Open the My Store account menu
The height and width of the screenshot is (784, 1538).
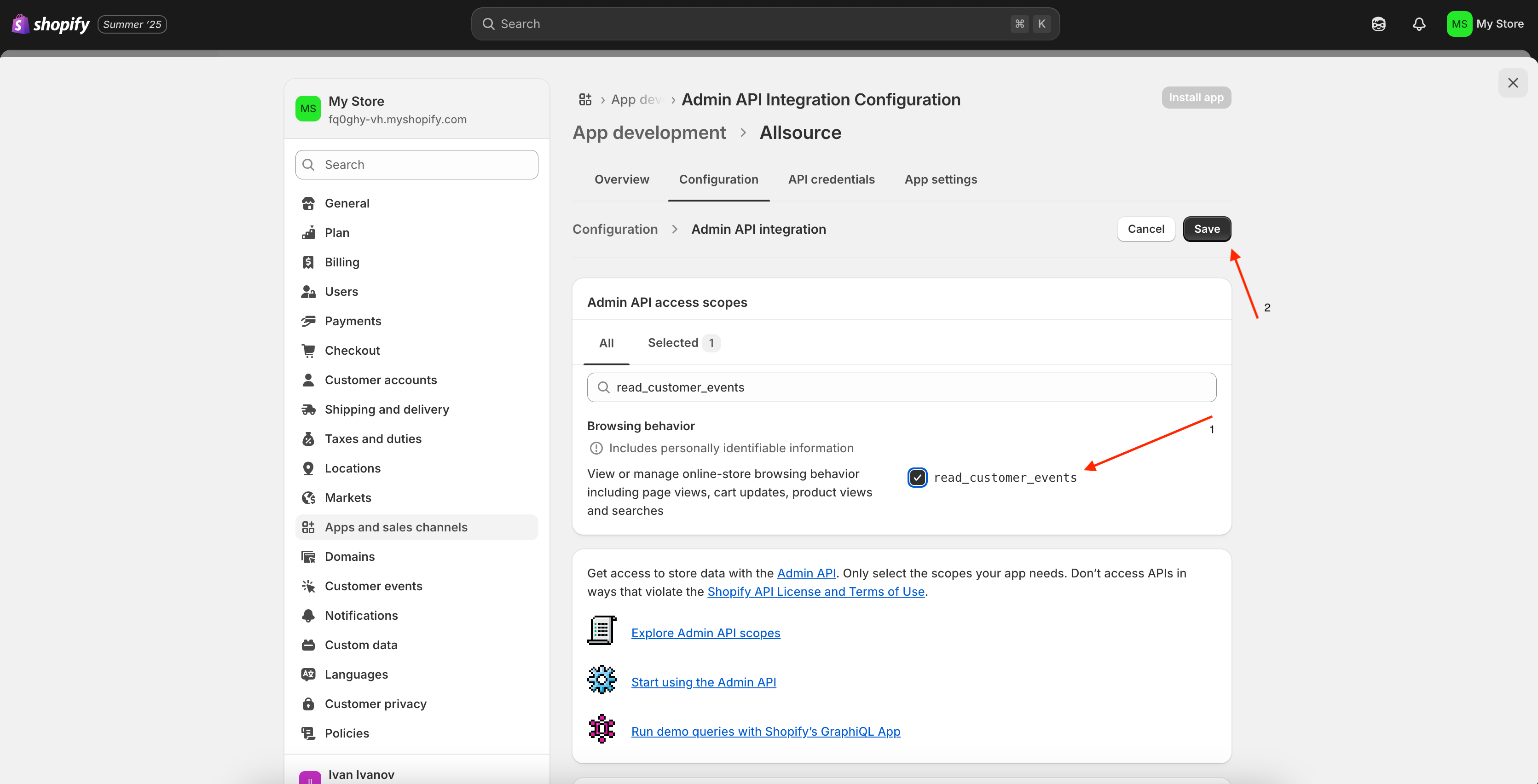point(1485,24)
